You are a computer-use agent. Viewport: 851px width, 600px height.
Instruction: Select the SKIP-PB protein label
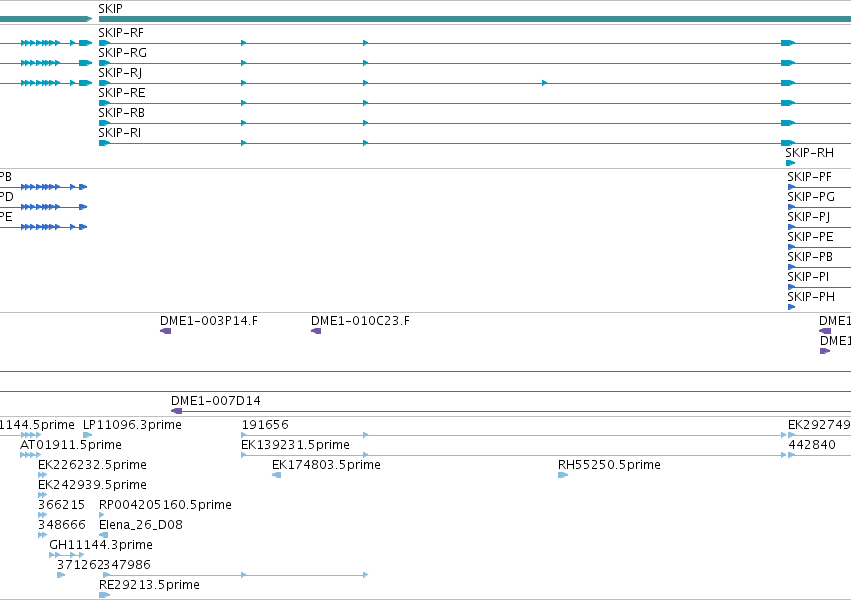point(810,257)
